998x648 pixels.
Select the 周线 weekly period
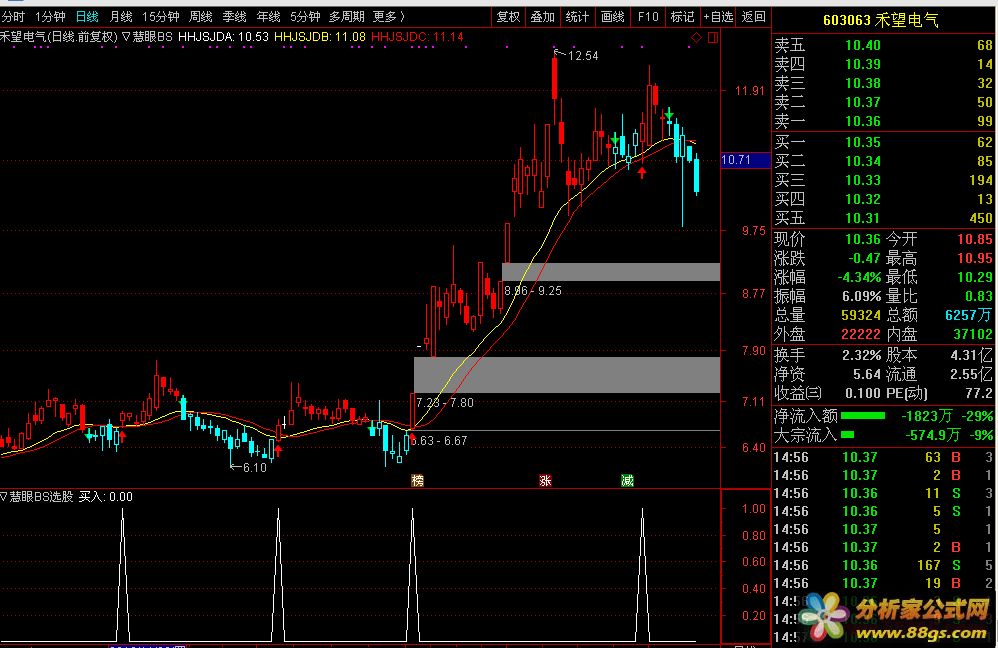tap(200, 17)
